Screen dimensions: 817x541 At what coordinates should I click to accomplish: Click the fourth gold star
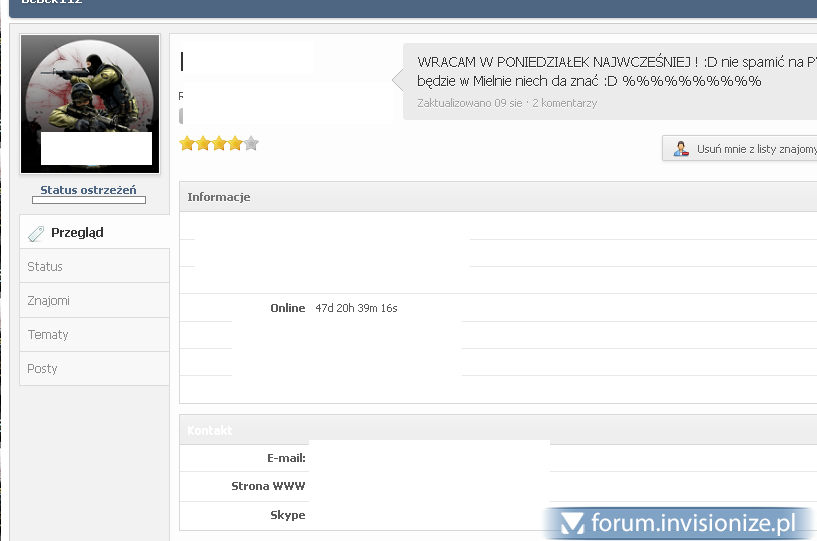coord(235,144)
